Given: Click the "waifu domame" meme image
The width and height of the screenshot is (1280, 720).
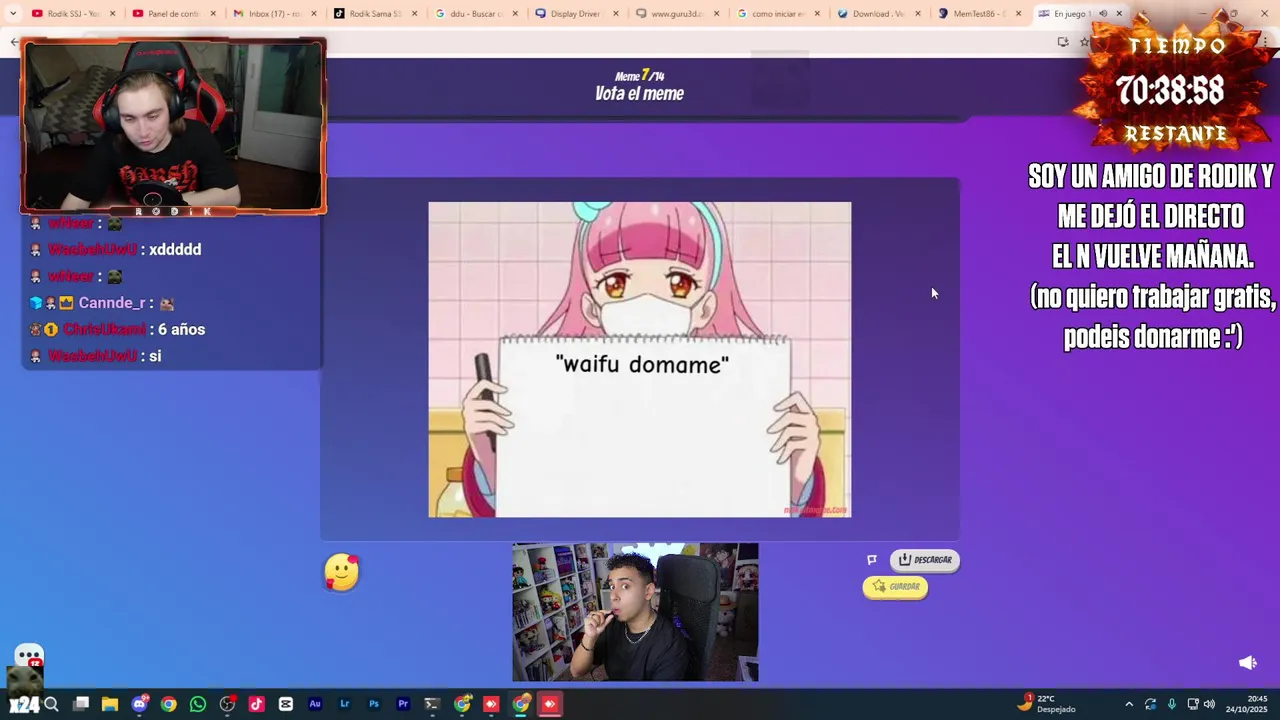Looking at the screenshot, I should pyautogui.click(x=640, y=360).
